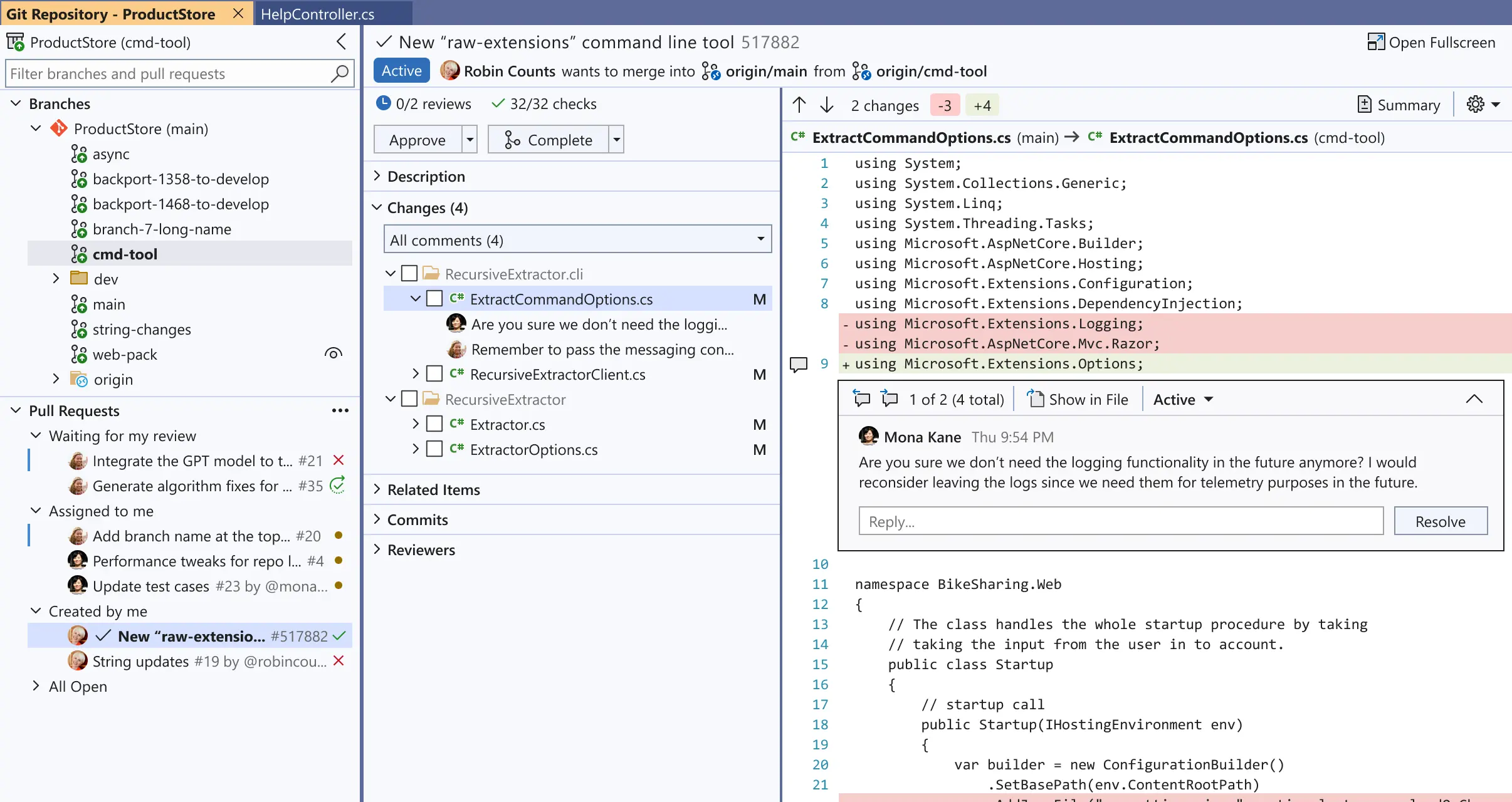Click the Approve button
This screenshot has width=1512, height=802.
pos(417,138)
